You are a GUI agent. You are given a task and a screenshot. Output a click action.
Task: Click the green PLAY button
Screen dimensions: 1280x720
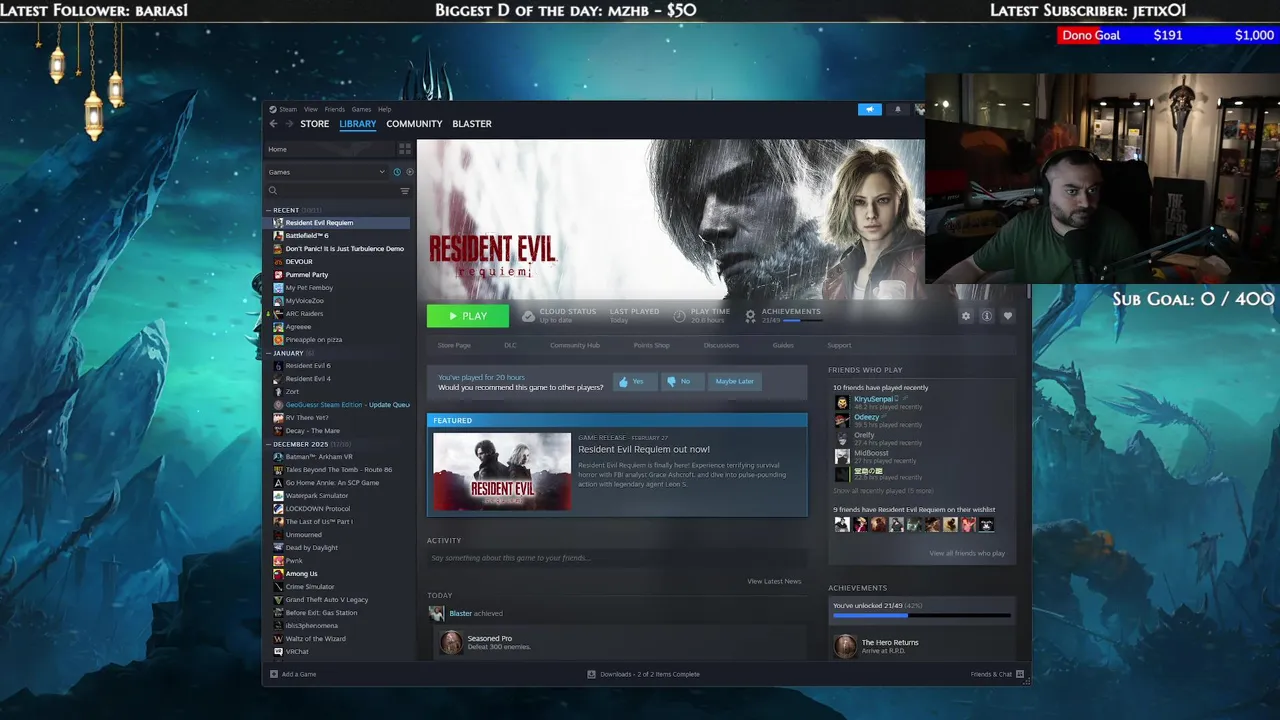pos(467,316)
